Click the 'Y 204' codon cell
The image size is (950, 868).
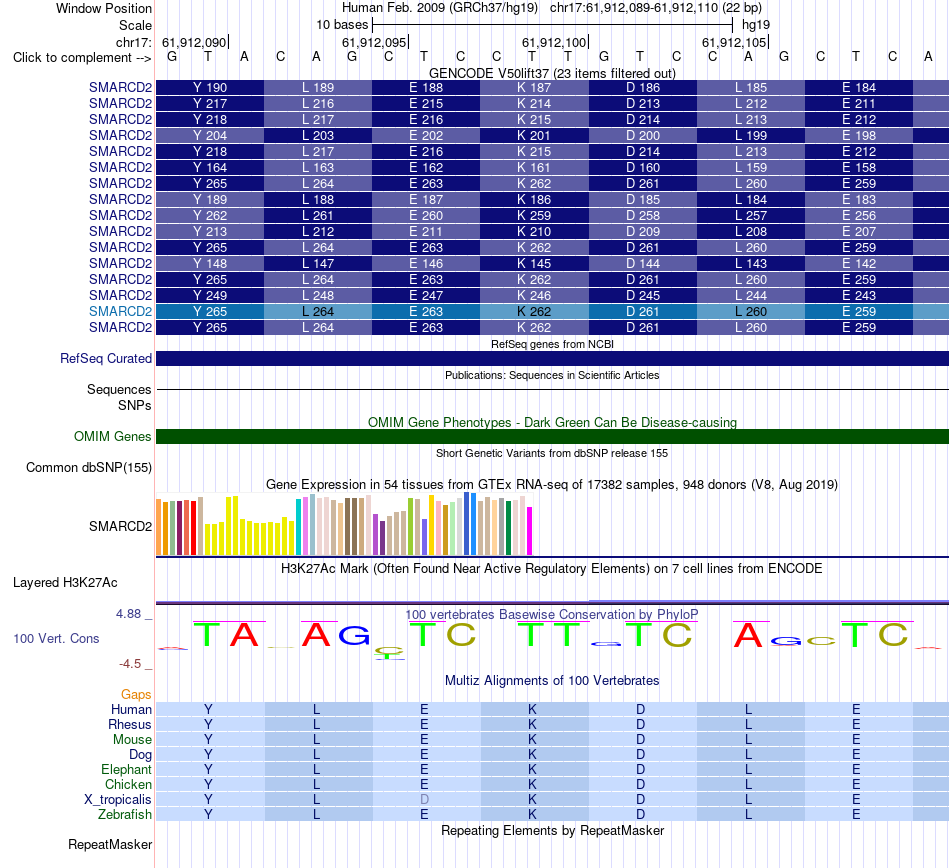[x=210, y=136]
